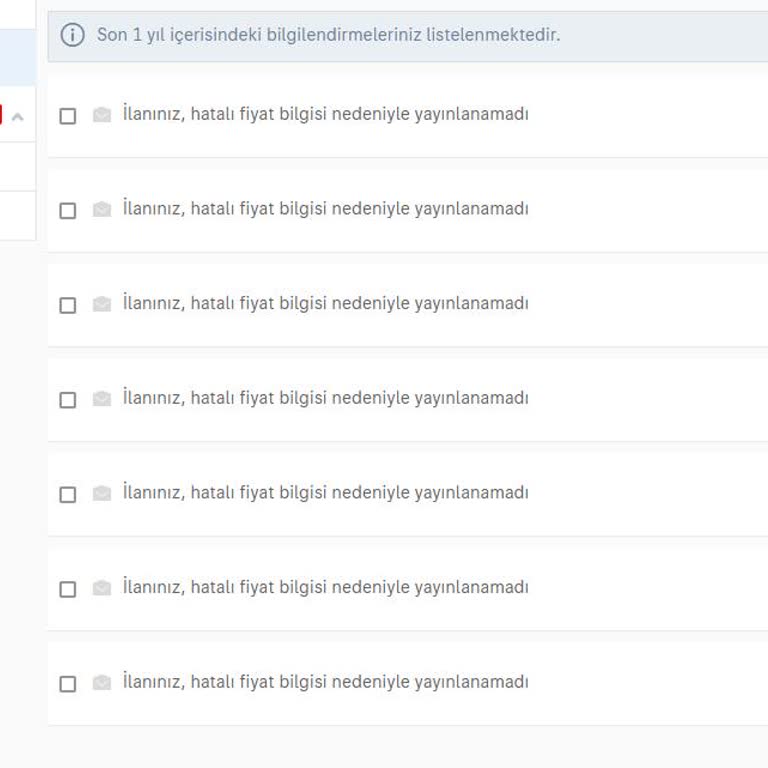This screenshot has height=768, width=768.
Task: Open the fifth 'İlanınız, hatalı fiyat bilgisi' message
Action: [x=325, y=492]
